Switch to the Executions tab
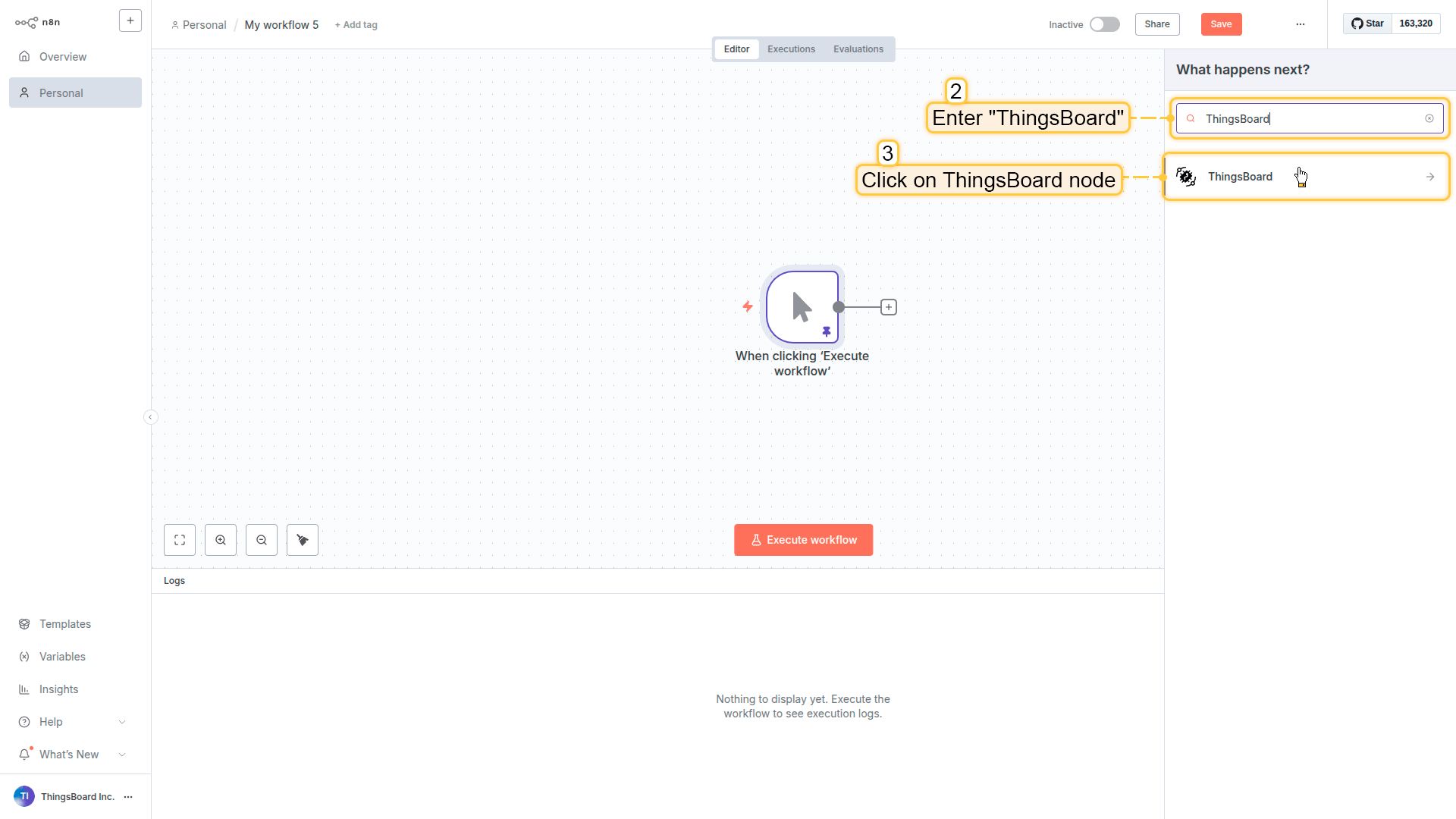The image size is (1456, 819). [x=791, y=49]
